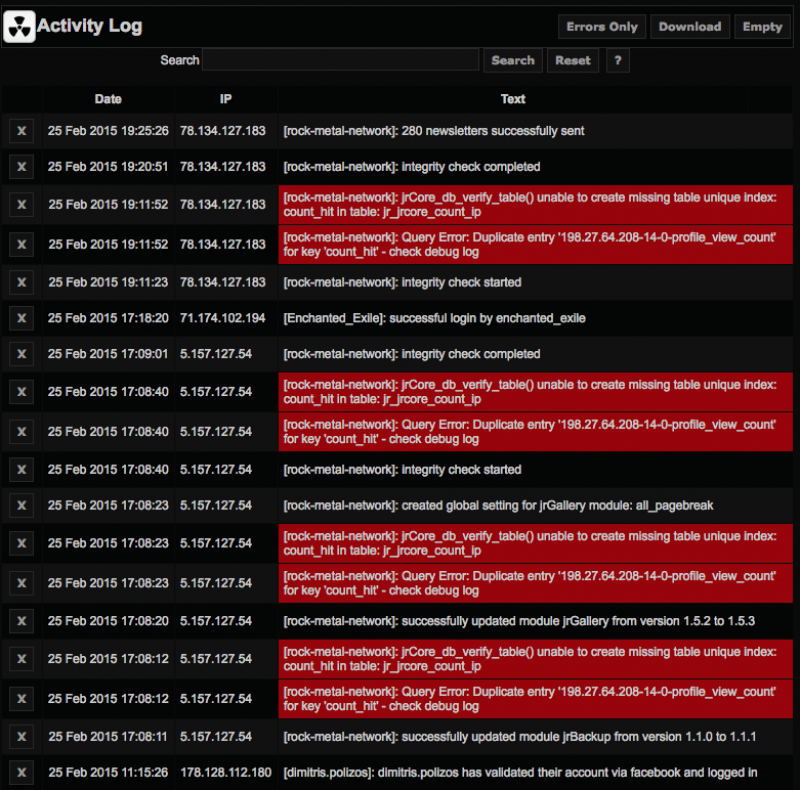
Task: Click the Date column header
Action: coord(108,99)
